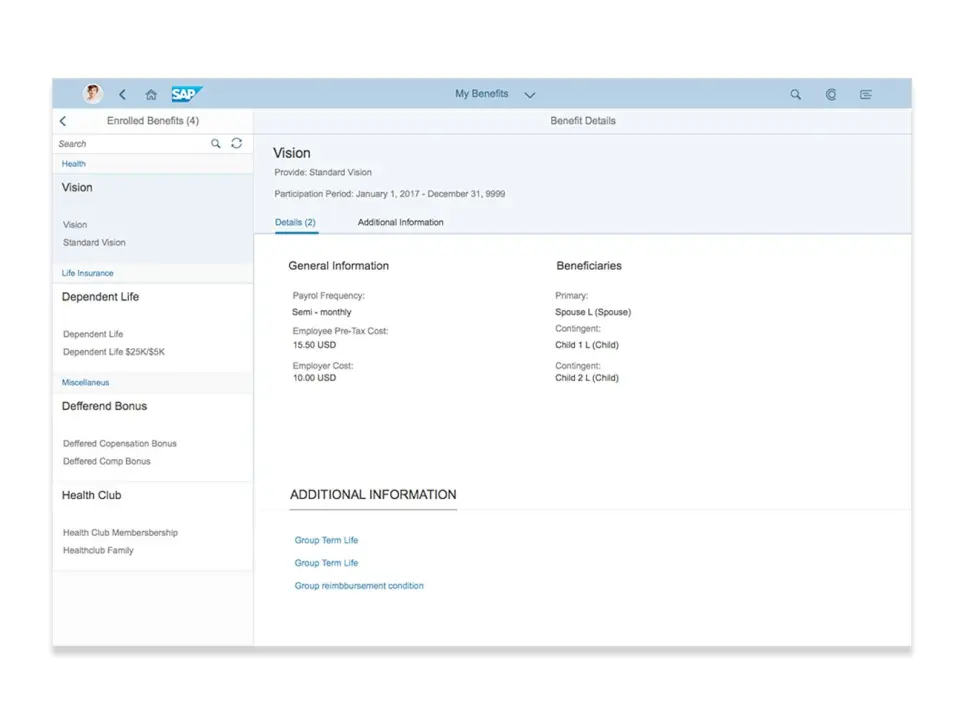Click the Benefit Details header text

point(583,121)
